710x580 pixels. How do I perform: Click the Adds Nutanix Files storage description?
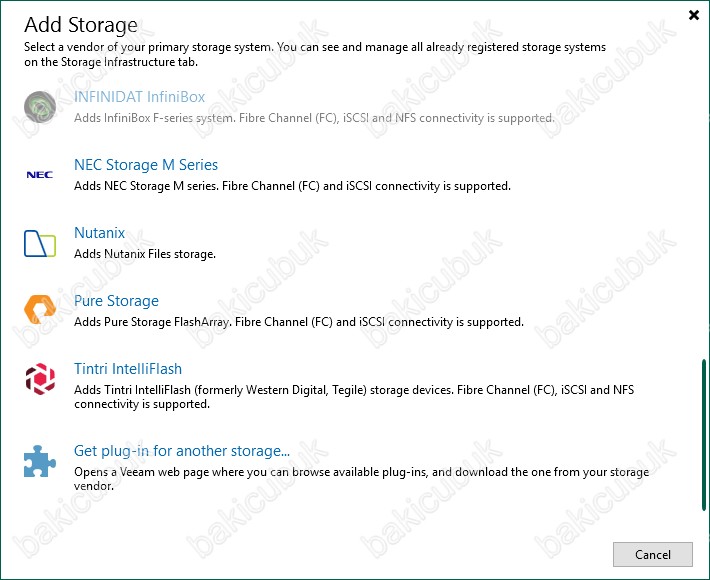[145, 254]
